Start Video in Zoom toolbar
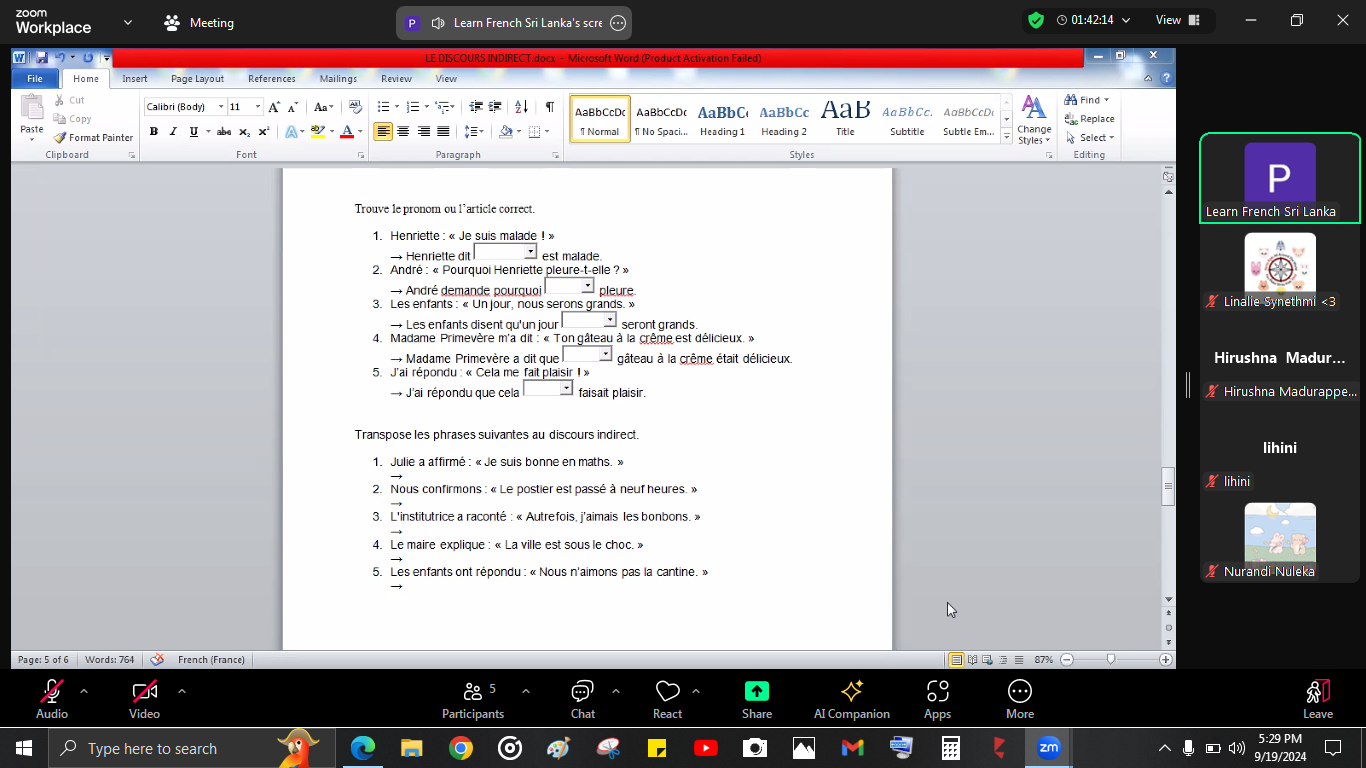 tap(144, 700)
